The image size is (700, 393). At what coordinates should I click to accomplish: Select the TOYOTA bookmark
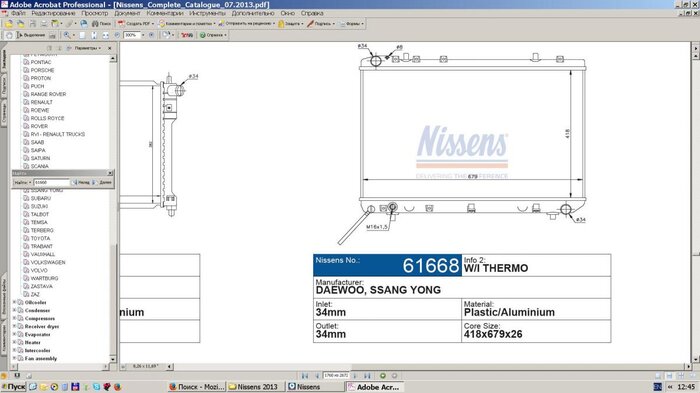[40, 238]
